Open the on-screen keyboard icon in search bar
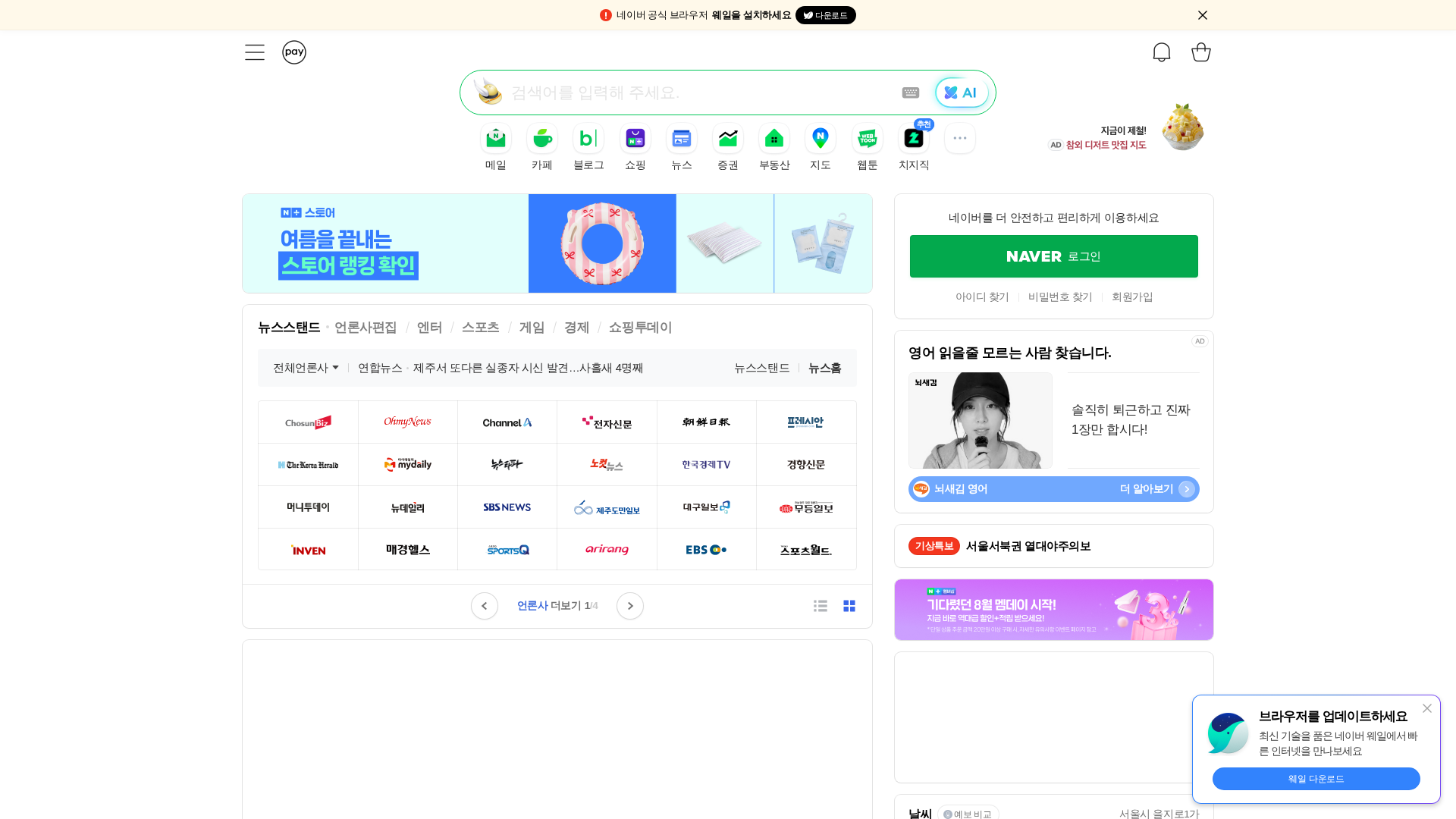Viewport: 1456px width, 819px height. tap(911, 93)
